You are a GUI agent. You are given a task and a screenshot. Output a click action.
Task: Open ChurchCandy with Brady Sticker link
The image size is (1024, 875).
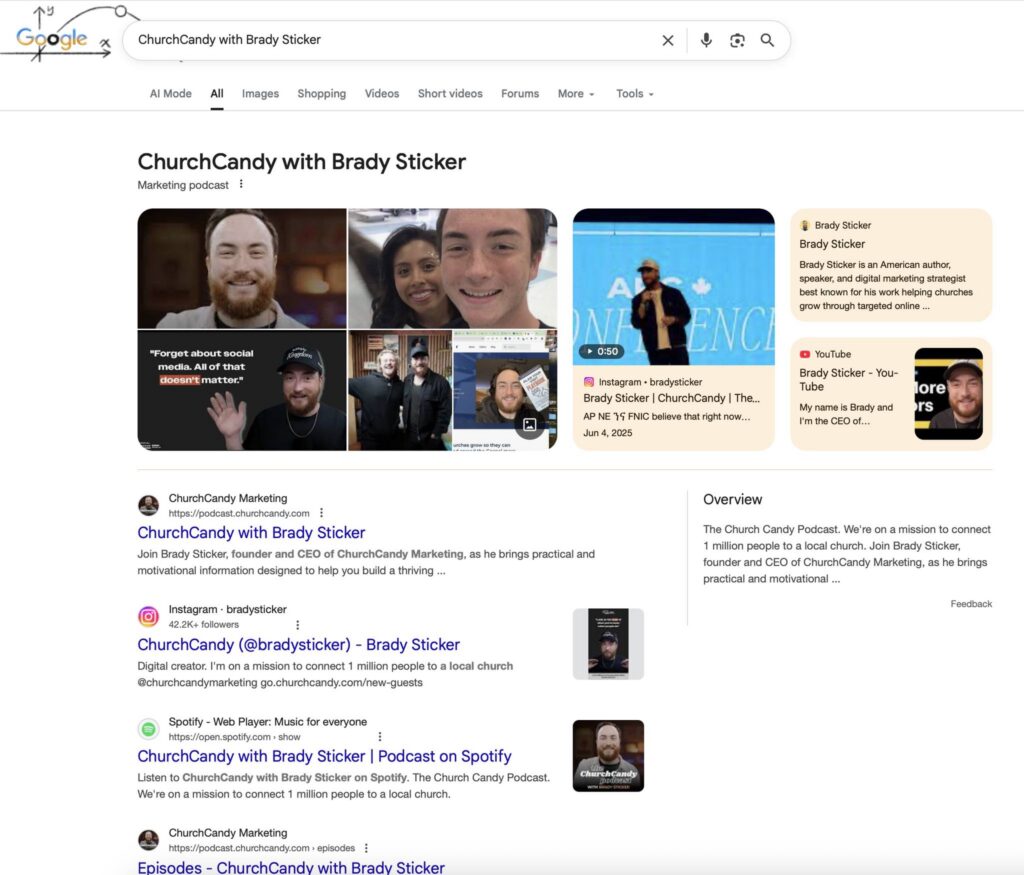coord(251,533)
